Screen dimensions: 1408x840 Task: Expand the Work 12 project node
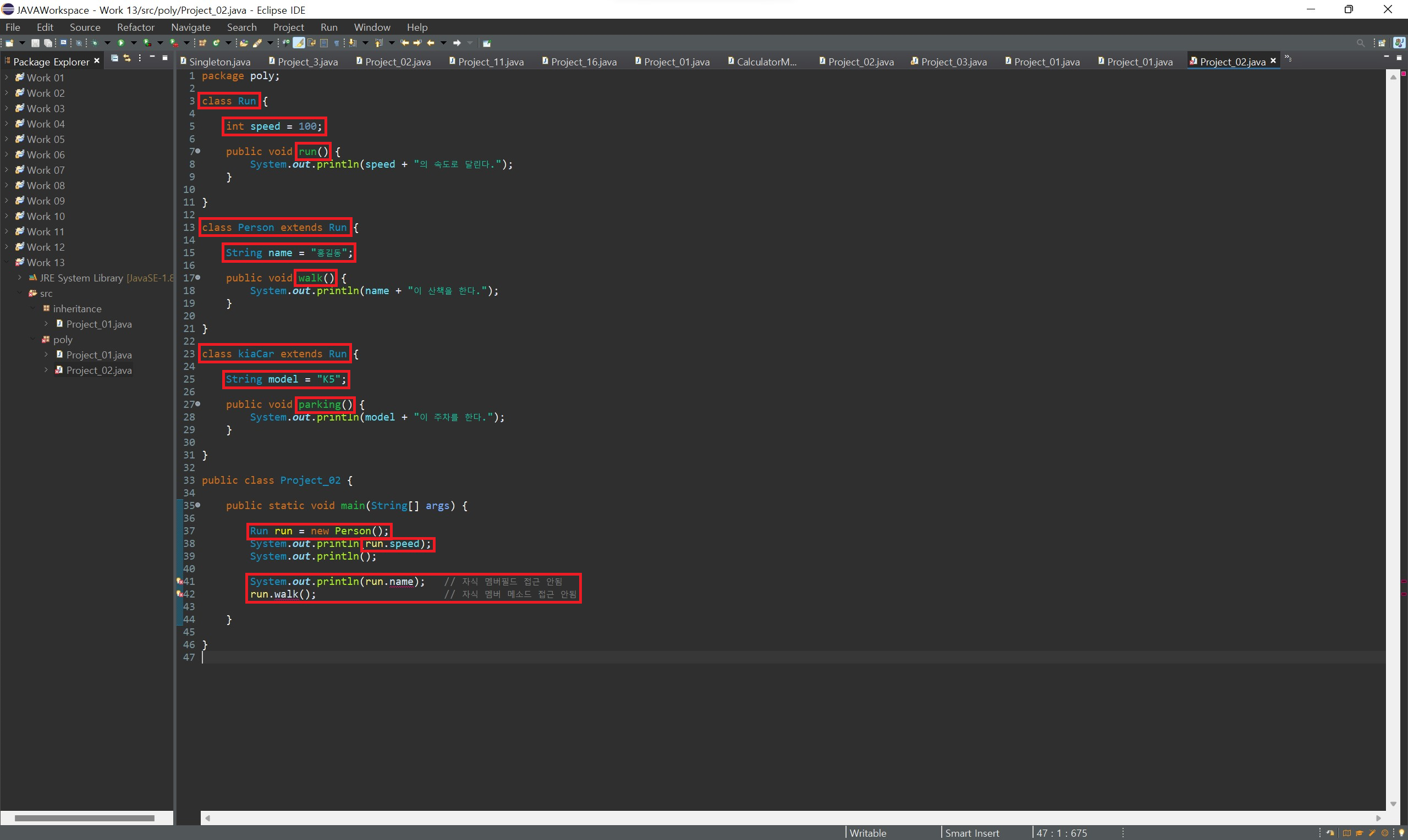(6, 247)
